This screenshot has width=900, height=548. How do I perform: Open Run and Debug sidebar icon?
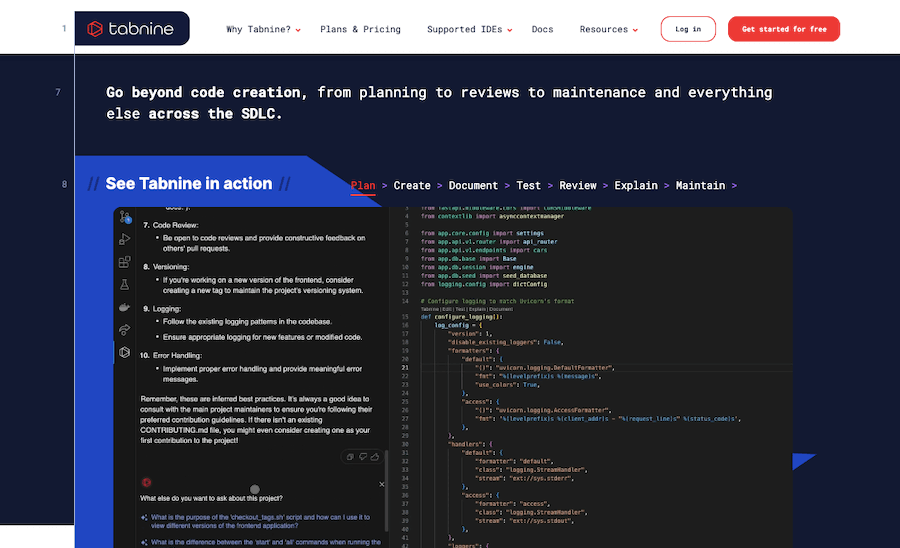click(x=125, y=239)
